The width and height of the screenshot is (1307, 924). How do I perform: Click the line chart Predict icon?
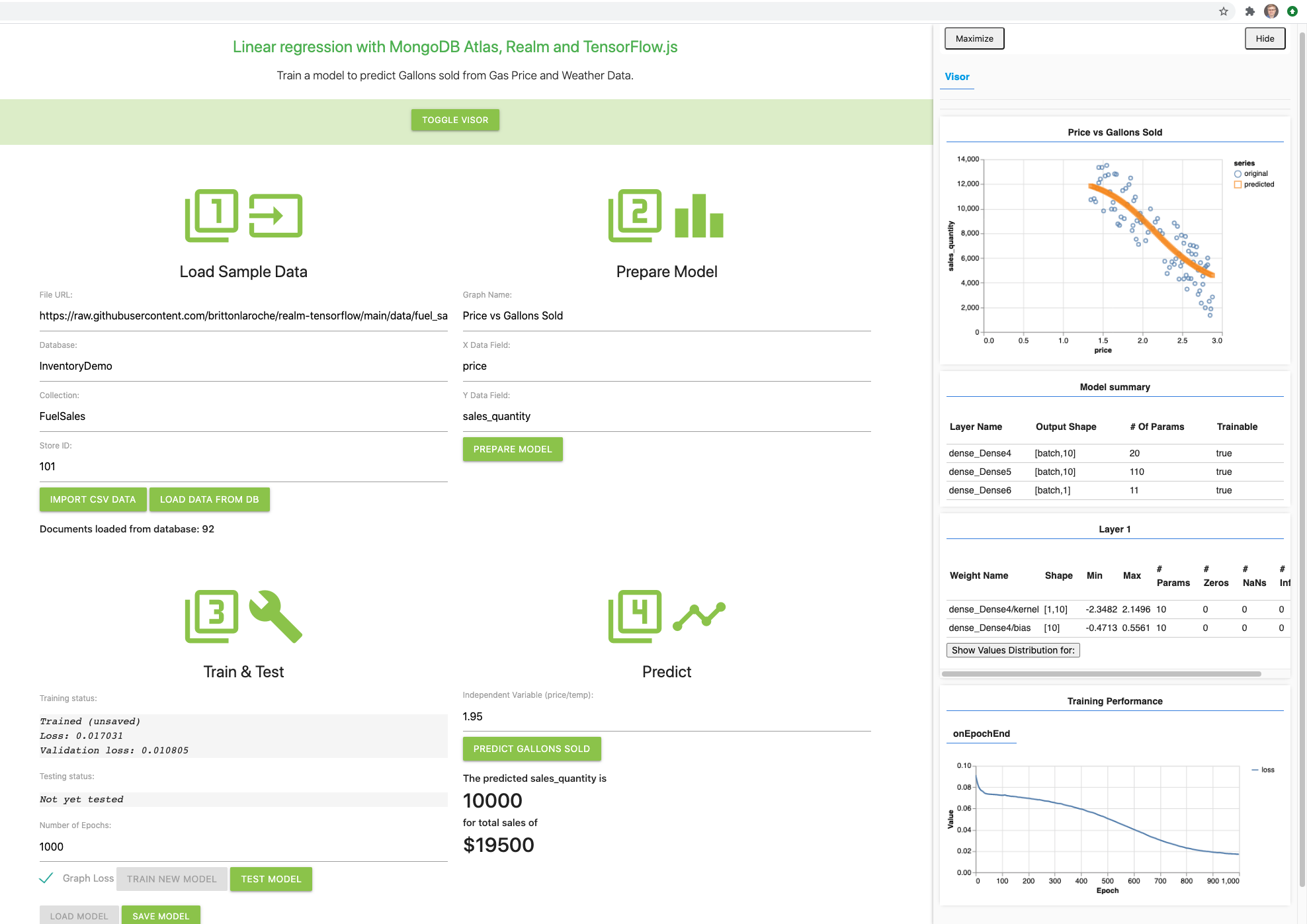[x=699, y=616]
